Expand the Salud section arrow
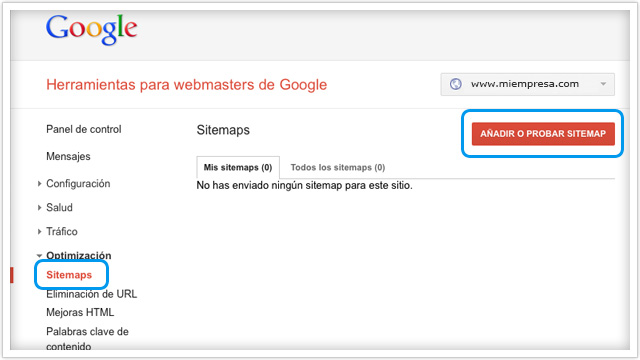Screen dimensions: 640x360 (39, 208)
